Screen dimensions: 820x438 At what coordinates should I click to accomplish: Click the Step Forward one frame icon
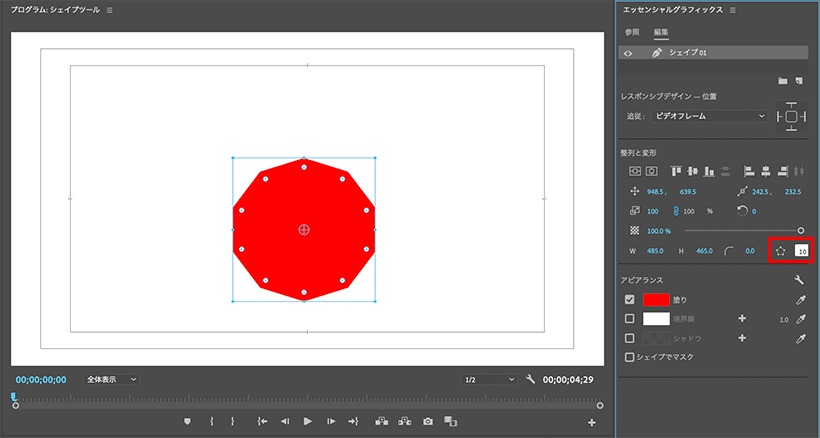click(331, 421)
